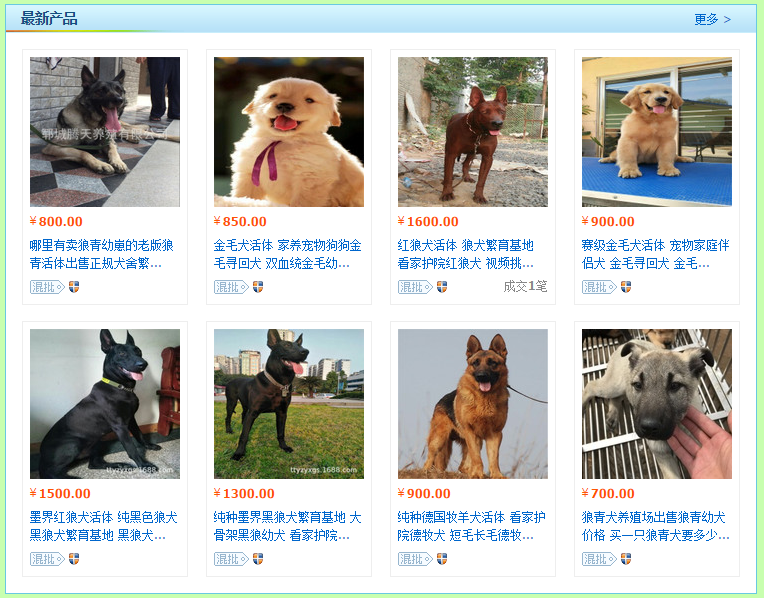
Task: Click the shield badge under the ¥850.00 golden puppy
Action: tap(258, 287)
